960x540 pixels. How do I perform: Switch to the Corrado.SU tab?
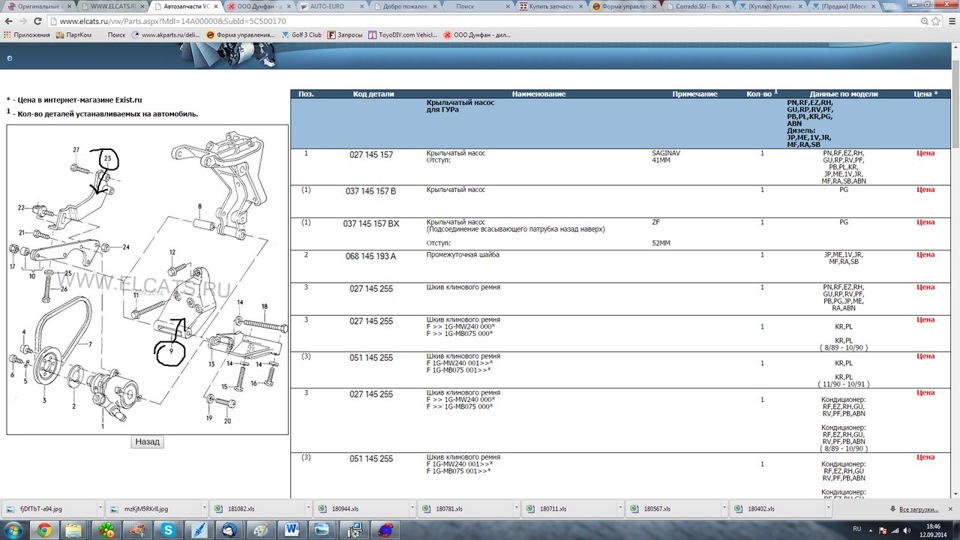tap(697, 6)
